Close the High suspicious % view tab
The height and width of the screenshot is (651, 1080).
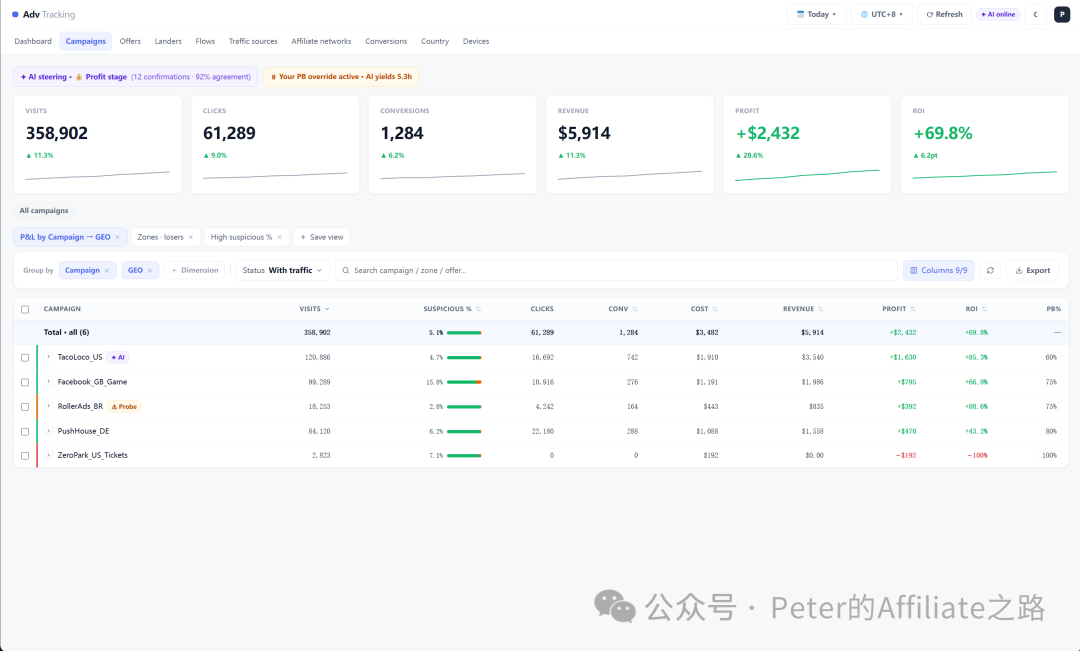click(279, 237)
